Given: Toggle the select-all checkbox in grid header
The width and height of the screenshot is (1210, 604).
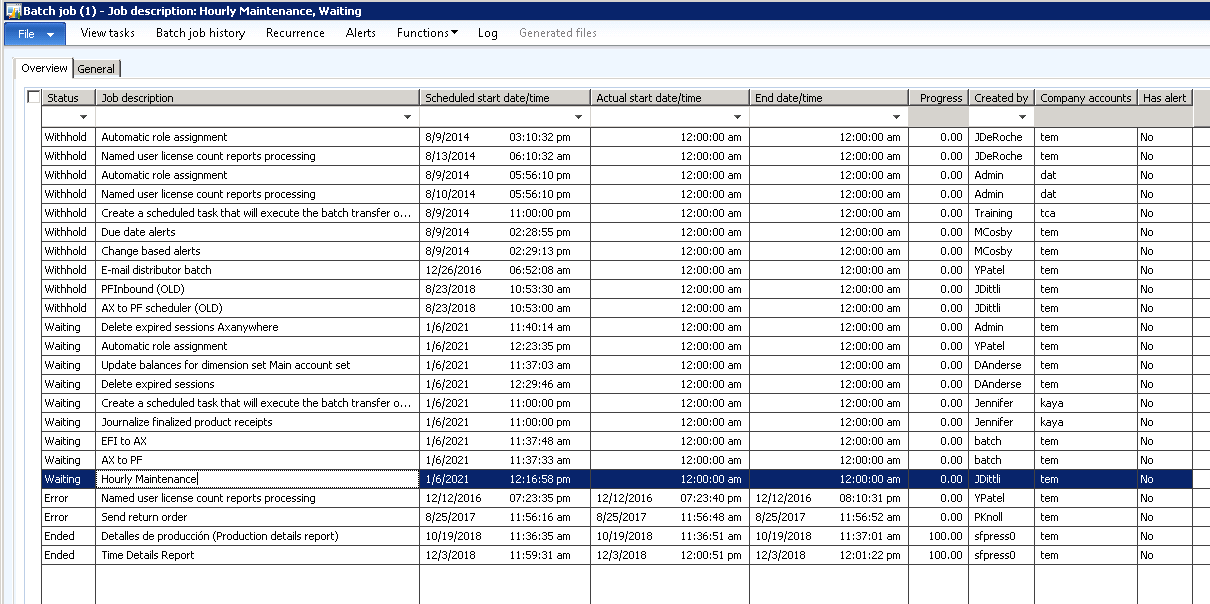Looking at the screenshot, I should coord(34,97).
